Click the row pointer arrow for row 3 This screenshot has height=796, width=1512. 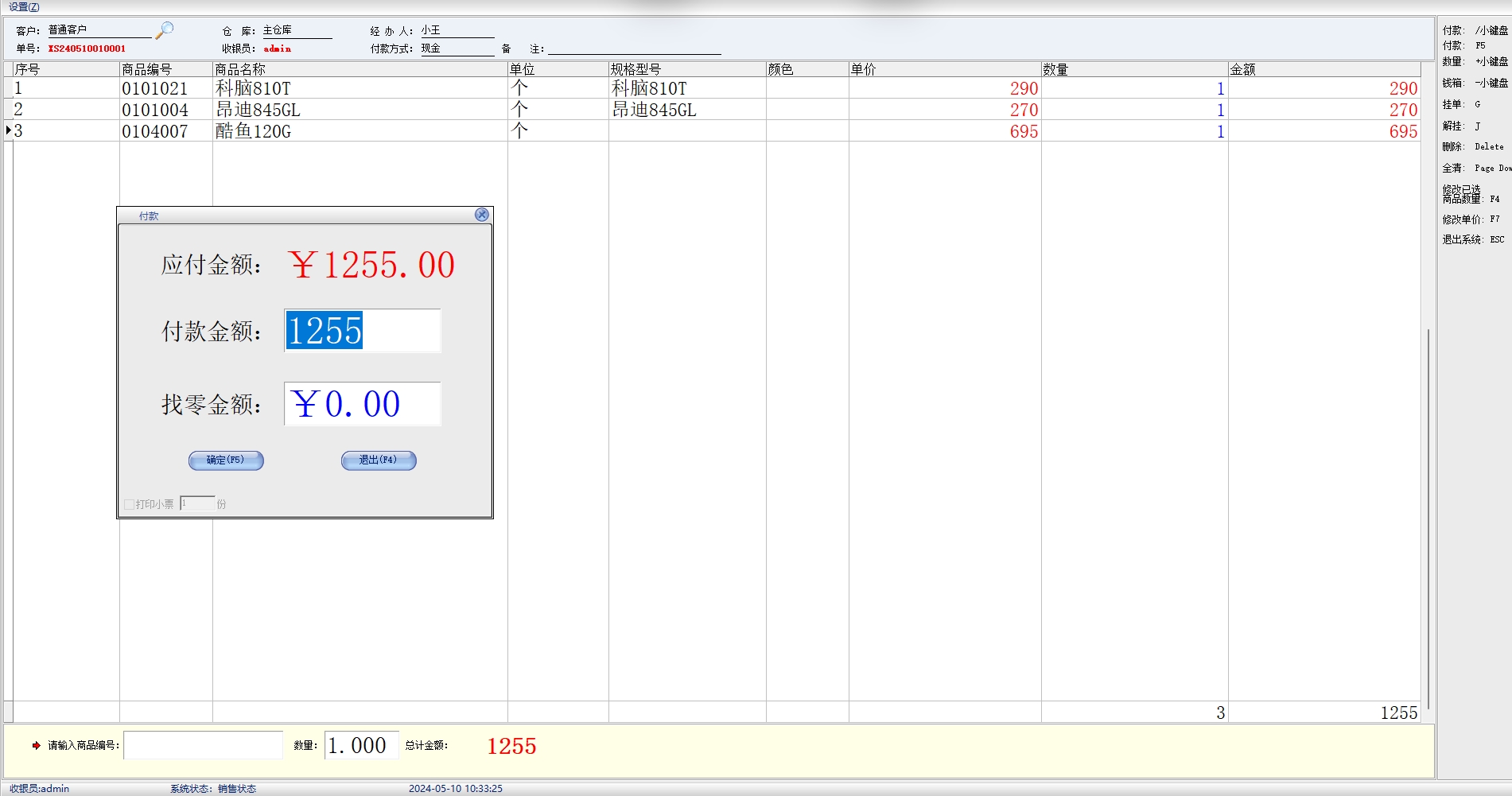[x=9, y=130]
